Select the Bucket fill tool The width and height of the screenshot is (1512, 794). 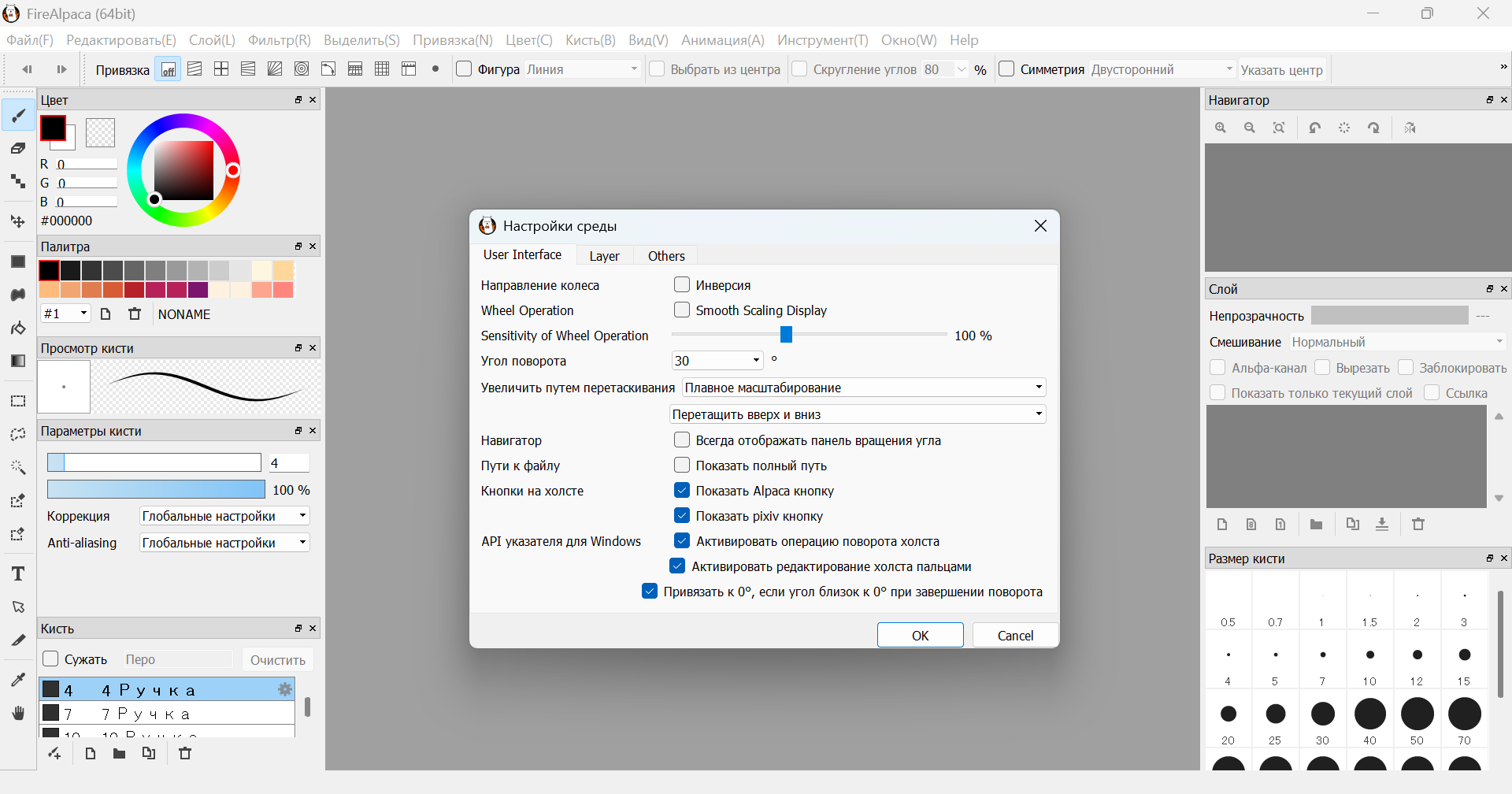[x=18, y=328]
